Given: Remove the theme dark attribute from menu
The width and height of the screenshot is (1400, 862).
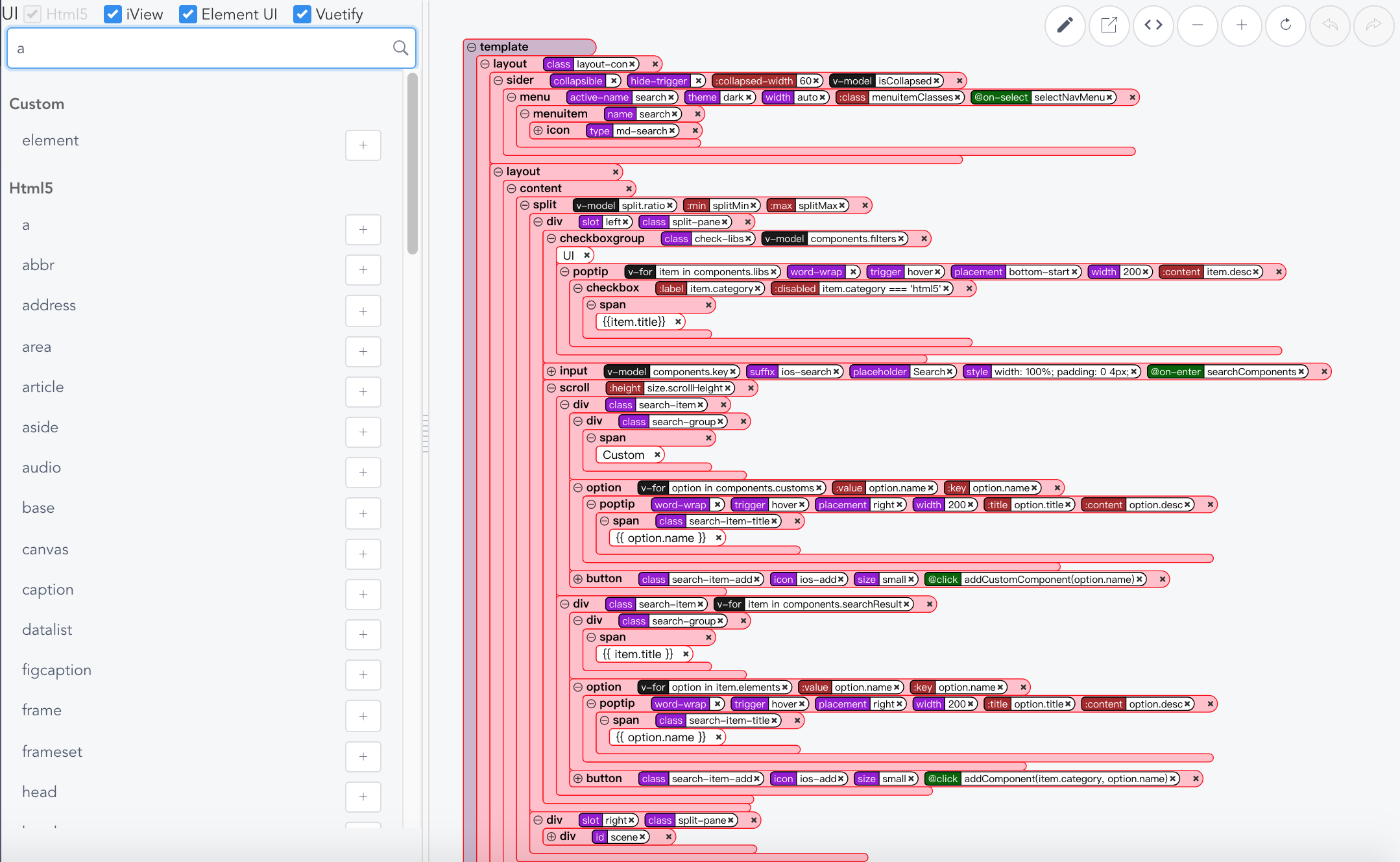Looking at the screenshot, I should click(749, 97).
